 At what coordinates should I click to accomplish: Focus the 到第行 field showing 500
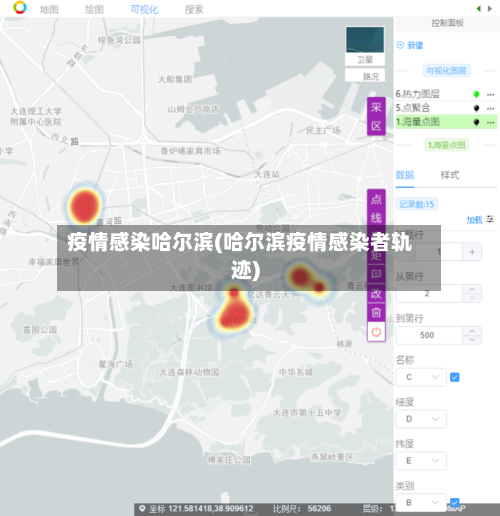point(429,335)
